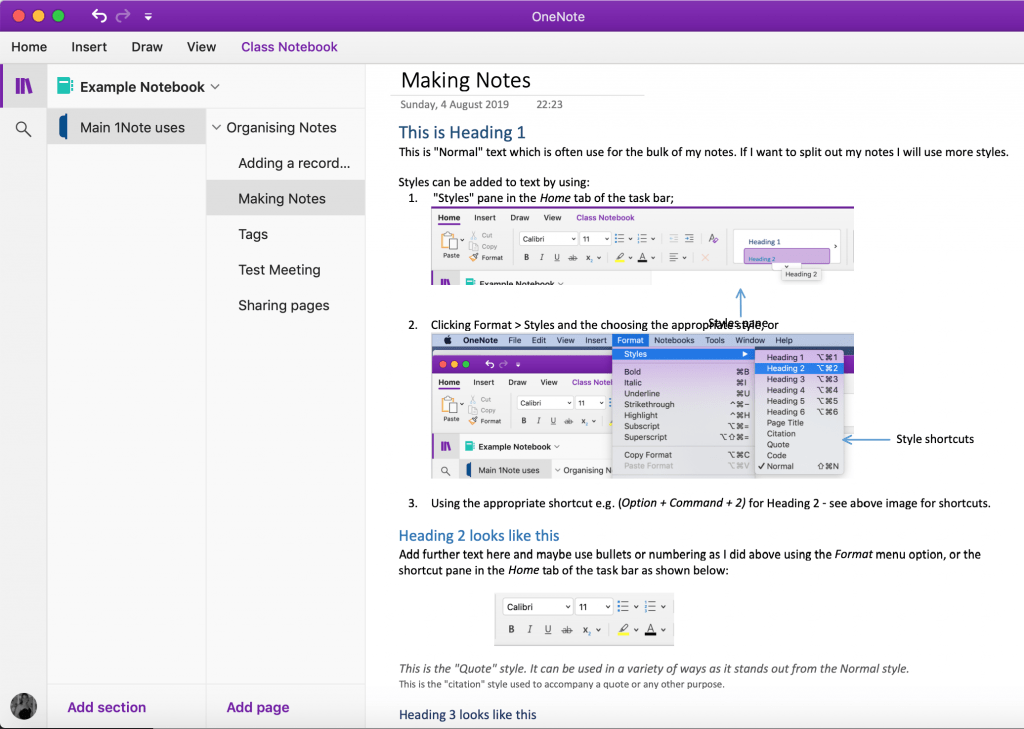The image size is (1024, 729).
Task: Click the teal Example Notebook icon
Action: click(65, 86)
